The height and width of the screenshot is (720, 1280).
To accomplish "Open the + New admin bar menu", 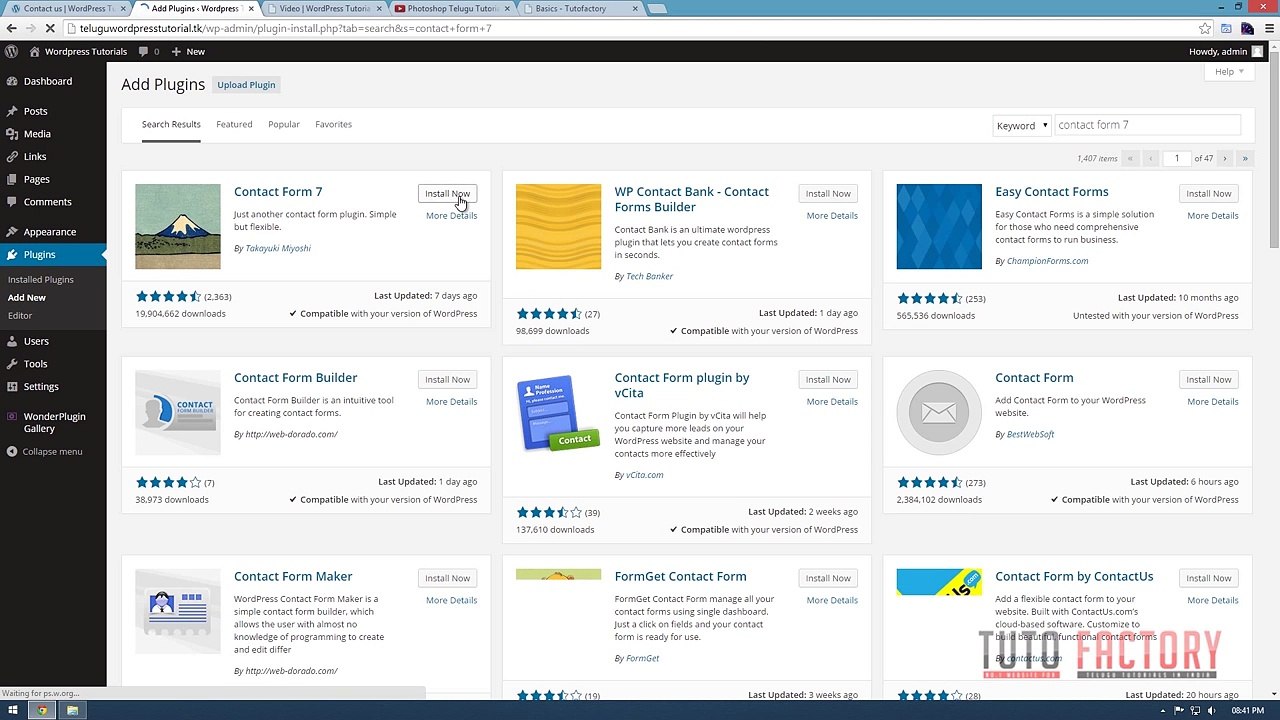I will tap(188, 51).
